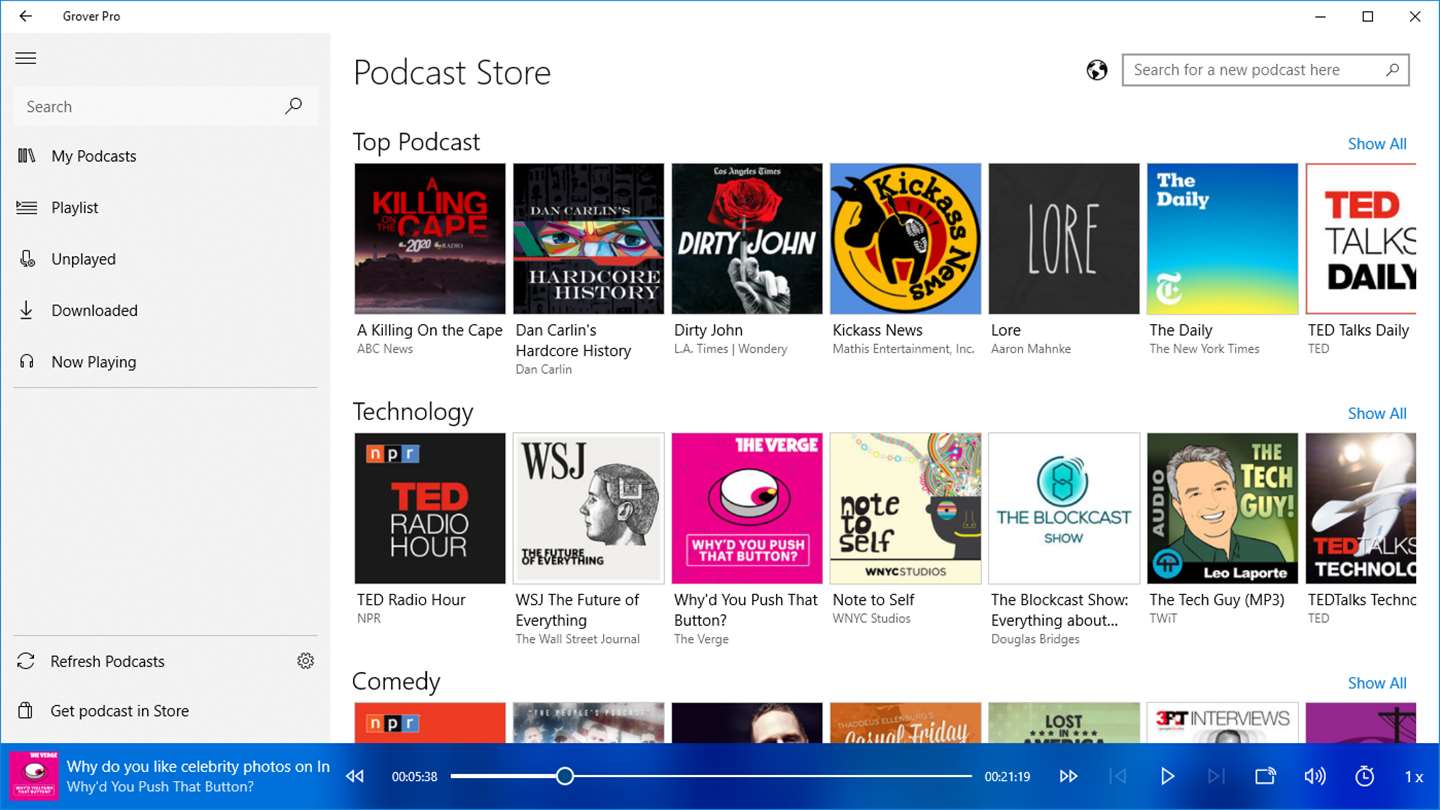This screenshot has height=810, width=1440.
Task: Go back with the back arrow
Action: click(x=26, y=17)
